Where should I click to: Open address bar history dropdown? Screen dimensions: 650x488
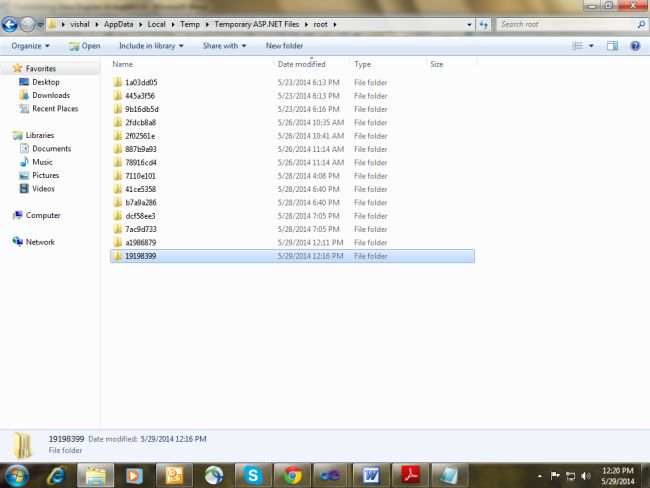click(469, 24)
